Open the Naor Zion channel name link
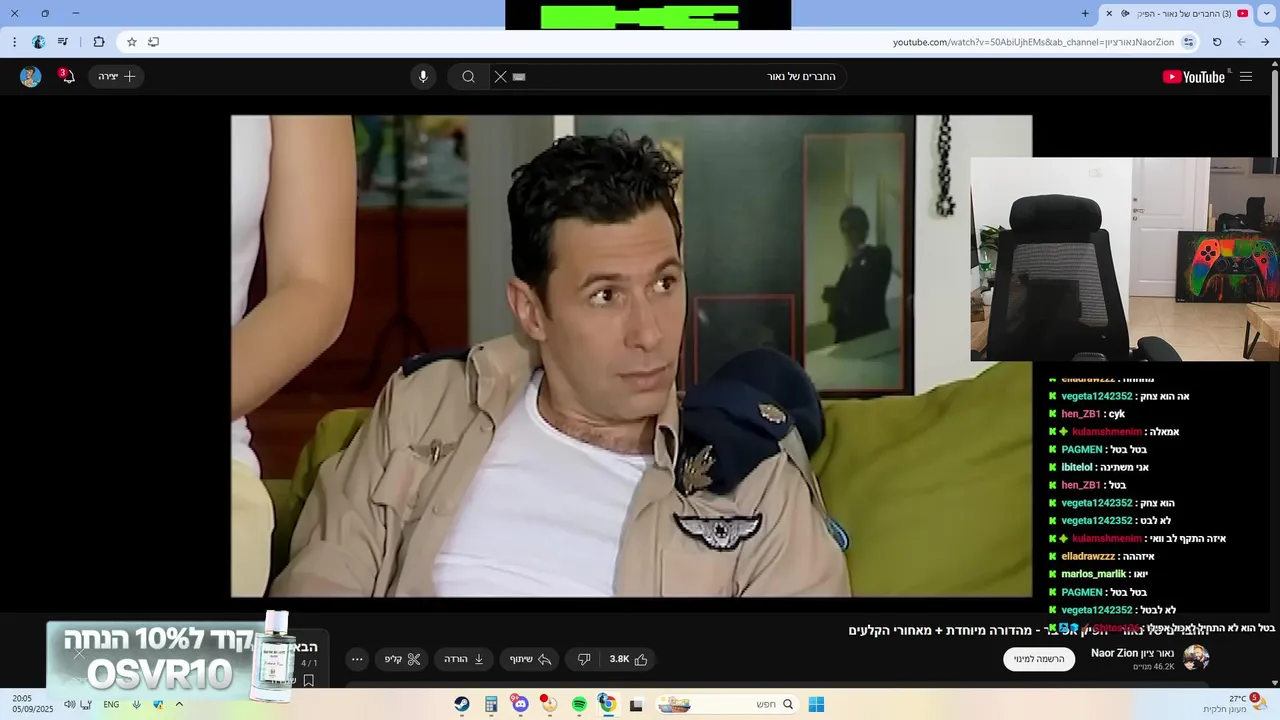 tap(1133, 653)
